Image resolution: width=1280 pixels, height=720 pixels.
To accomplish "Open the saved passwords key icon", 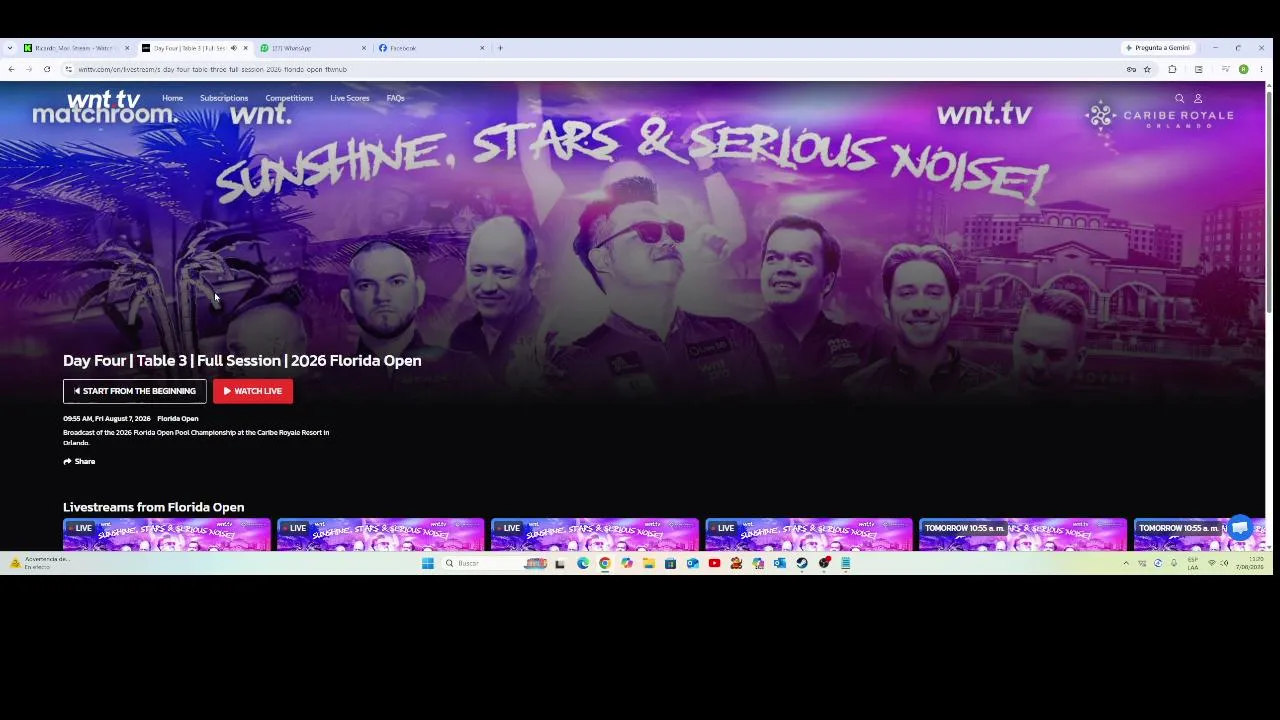I will click(1131, 69).
